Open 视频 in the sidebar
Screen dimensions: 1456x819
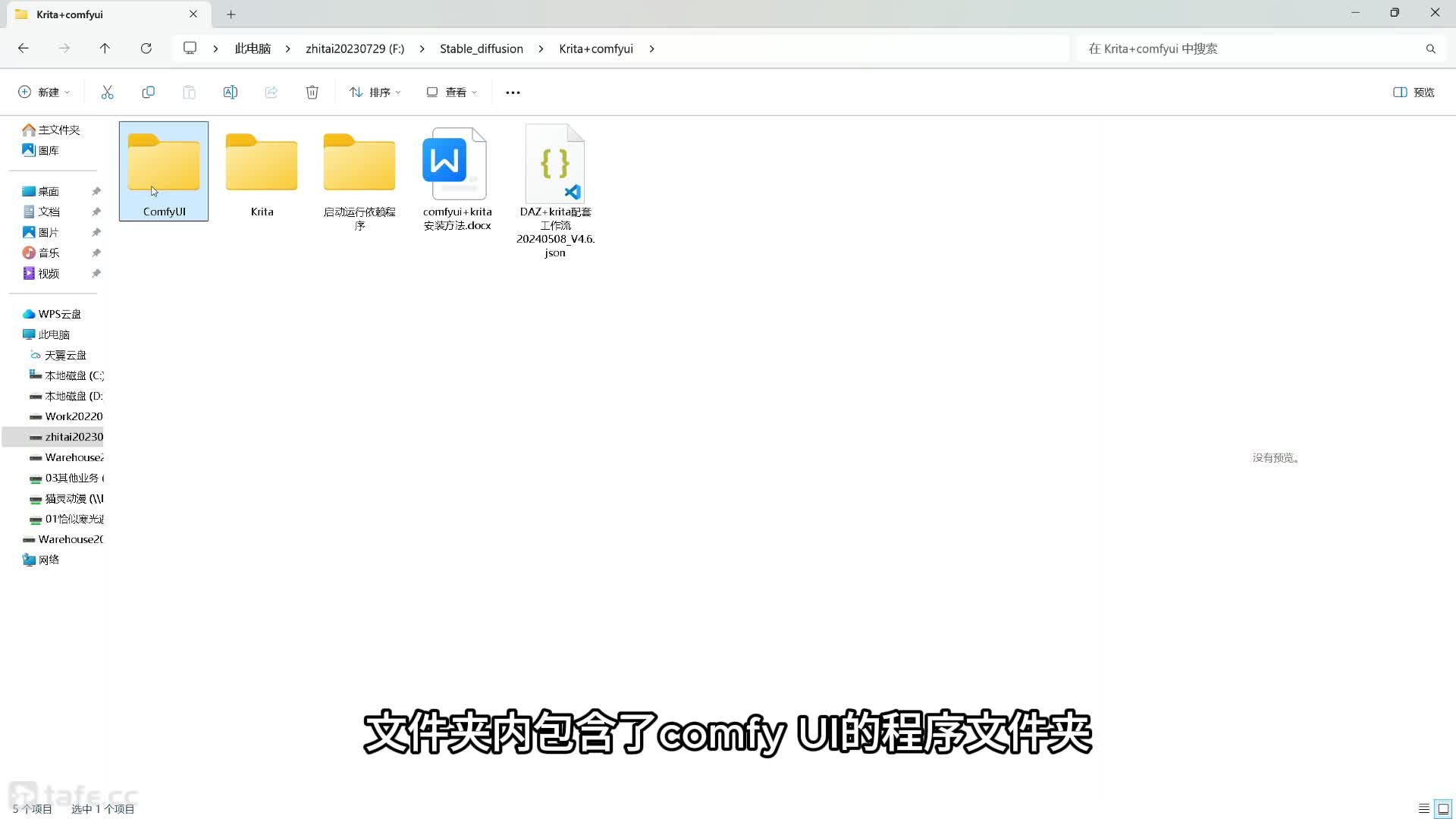point(41,273)
